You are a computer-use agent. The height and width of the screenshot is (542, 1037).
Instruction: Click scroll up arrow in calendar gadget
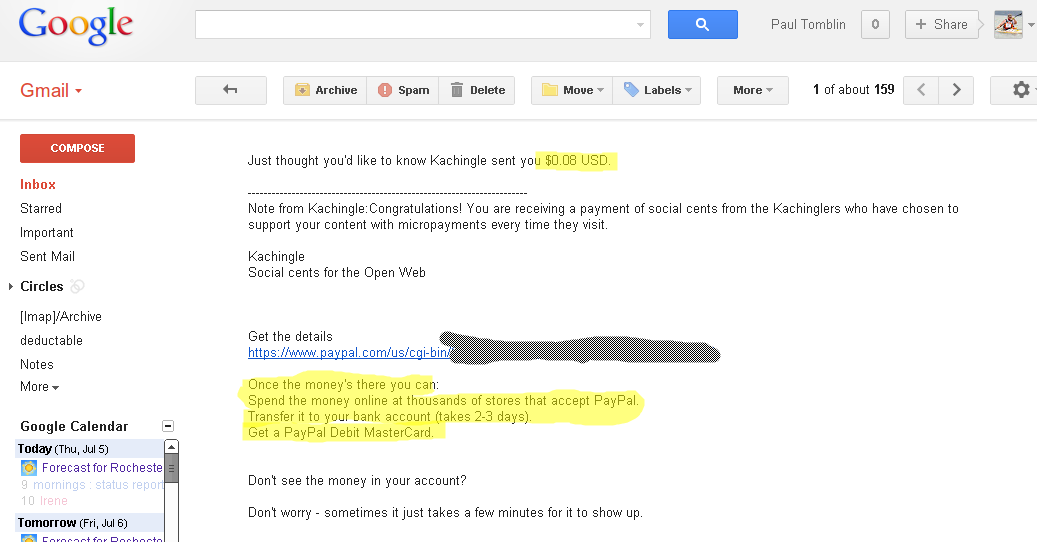(x=171, y=447)
